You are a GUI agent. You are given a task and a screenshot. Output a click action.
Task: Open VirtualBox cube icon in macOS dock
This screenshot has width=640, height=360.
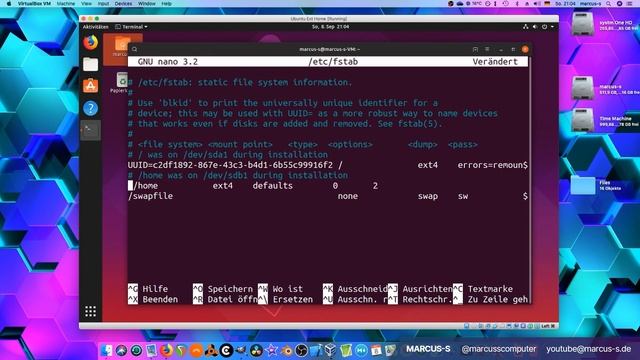(330, 350)
